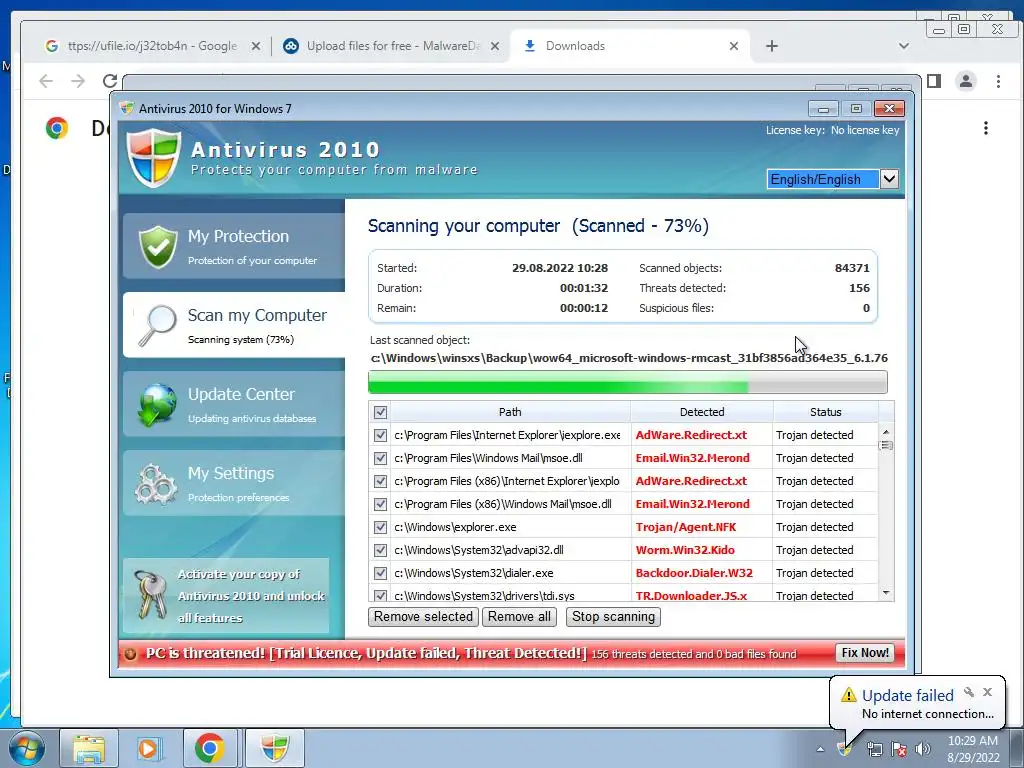This screenshot has width=1024, height=768.
Task: Uncheck the dialer.exe row
Action: click(380, 573)
